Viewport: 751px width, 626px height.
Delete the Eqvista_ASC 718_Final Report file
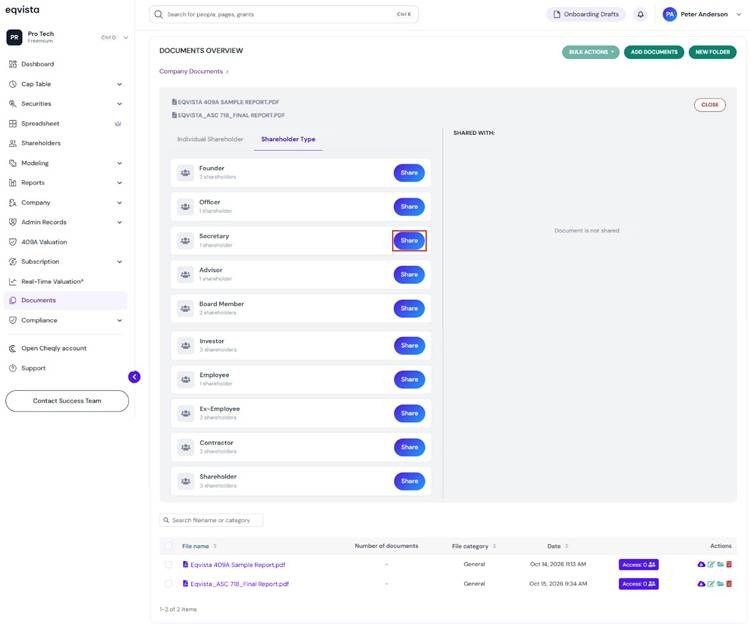729,584
